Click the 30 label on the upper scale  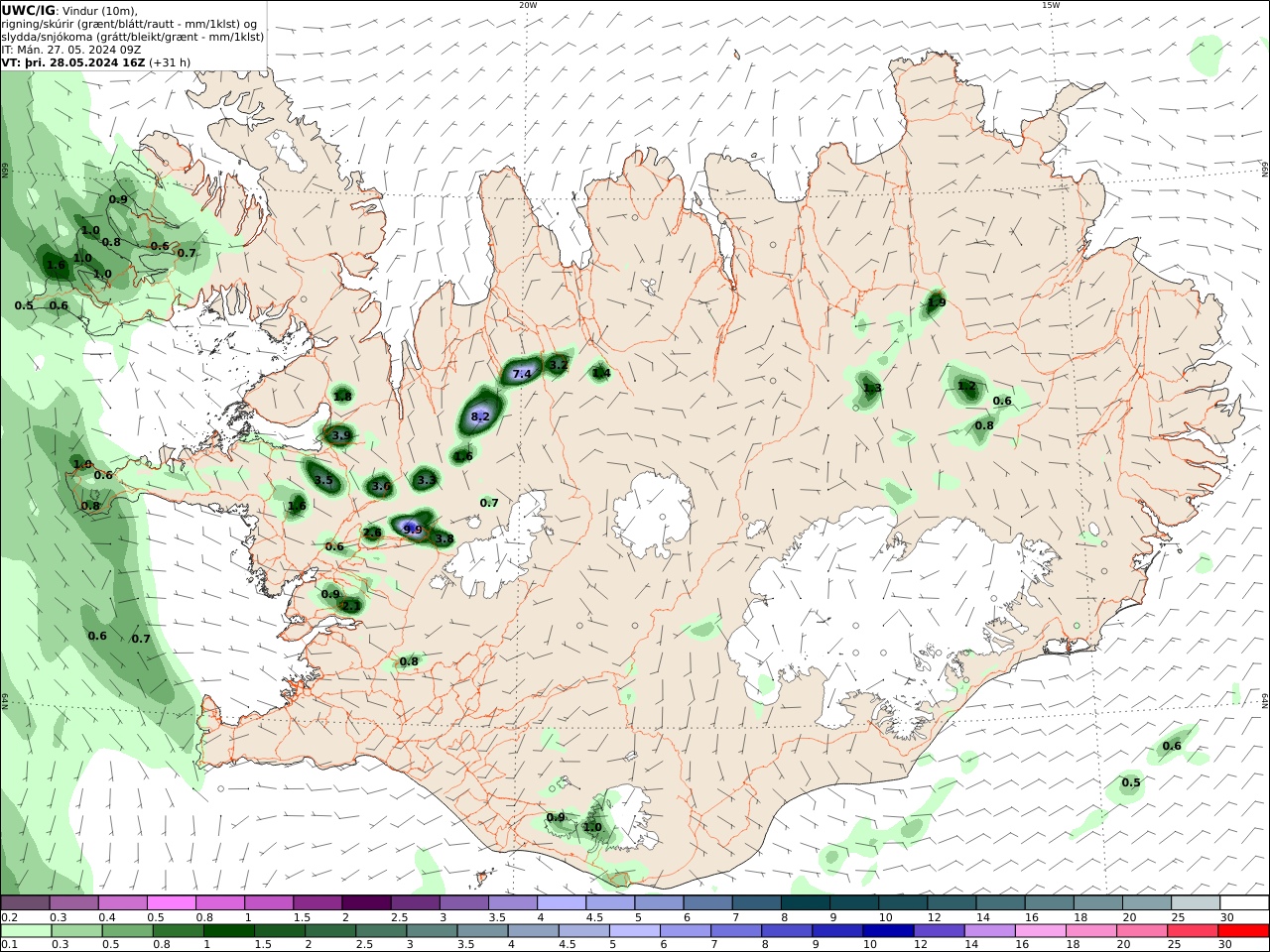coord(1226,917)
